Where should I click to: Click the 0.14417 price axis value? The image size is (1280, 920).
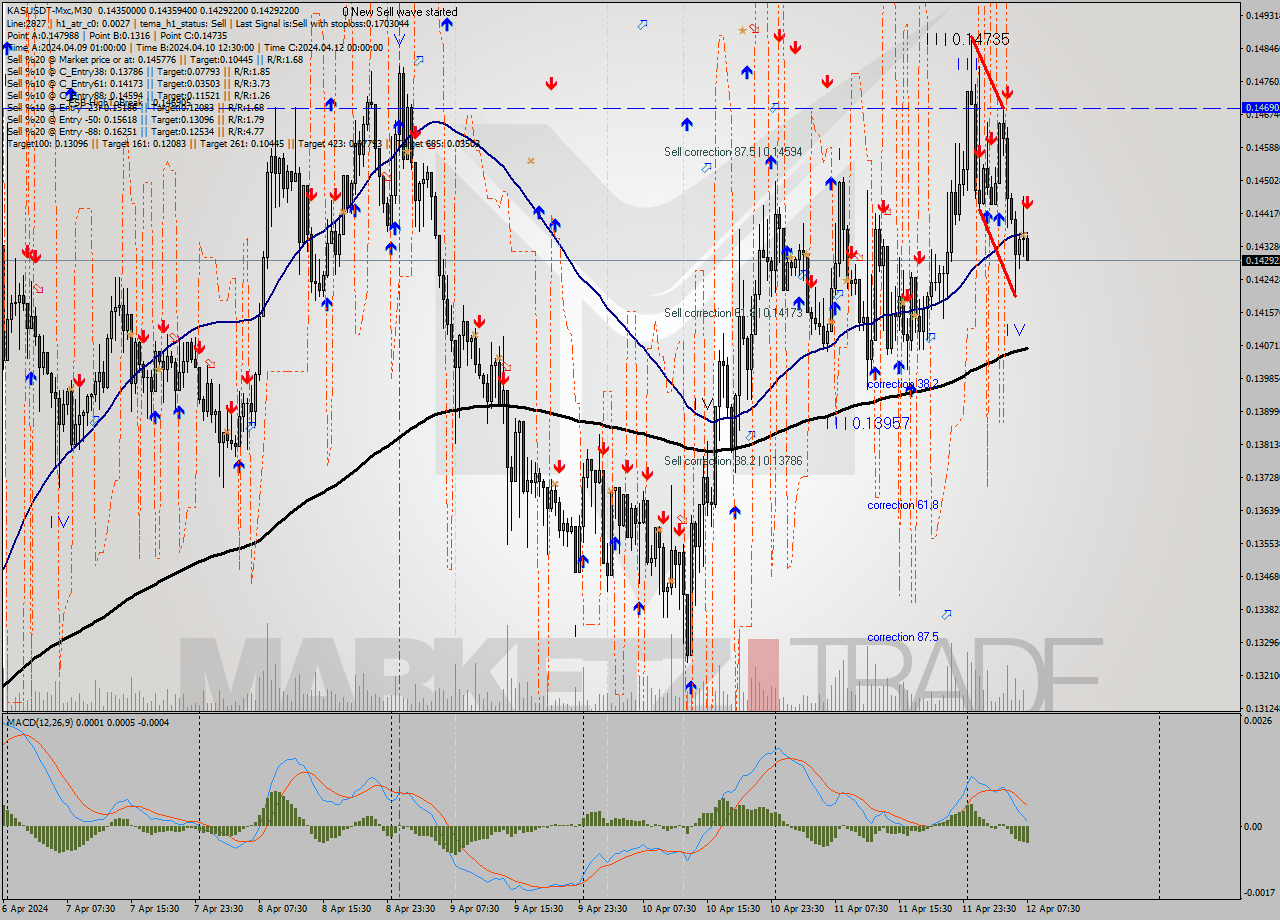tap(1262, 213)
